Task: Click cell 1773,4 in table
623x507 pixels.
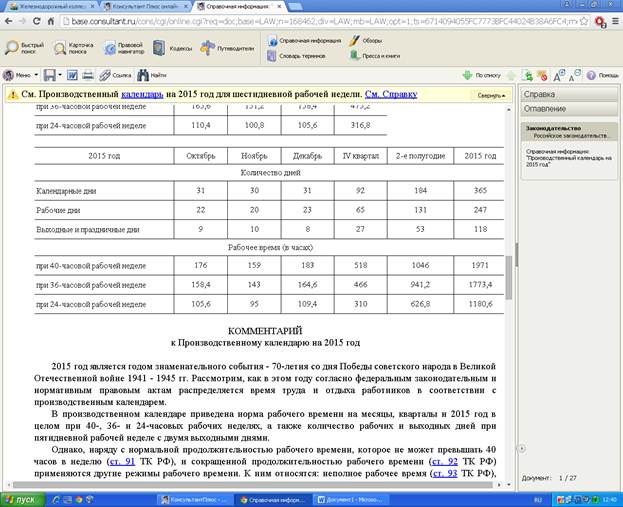Action: point(480,284)
